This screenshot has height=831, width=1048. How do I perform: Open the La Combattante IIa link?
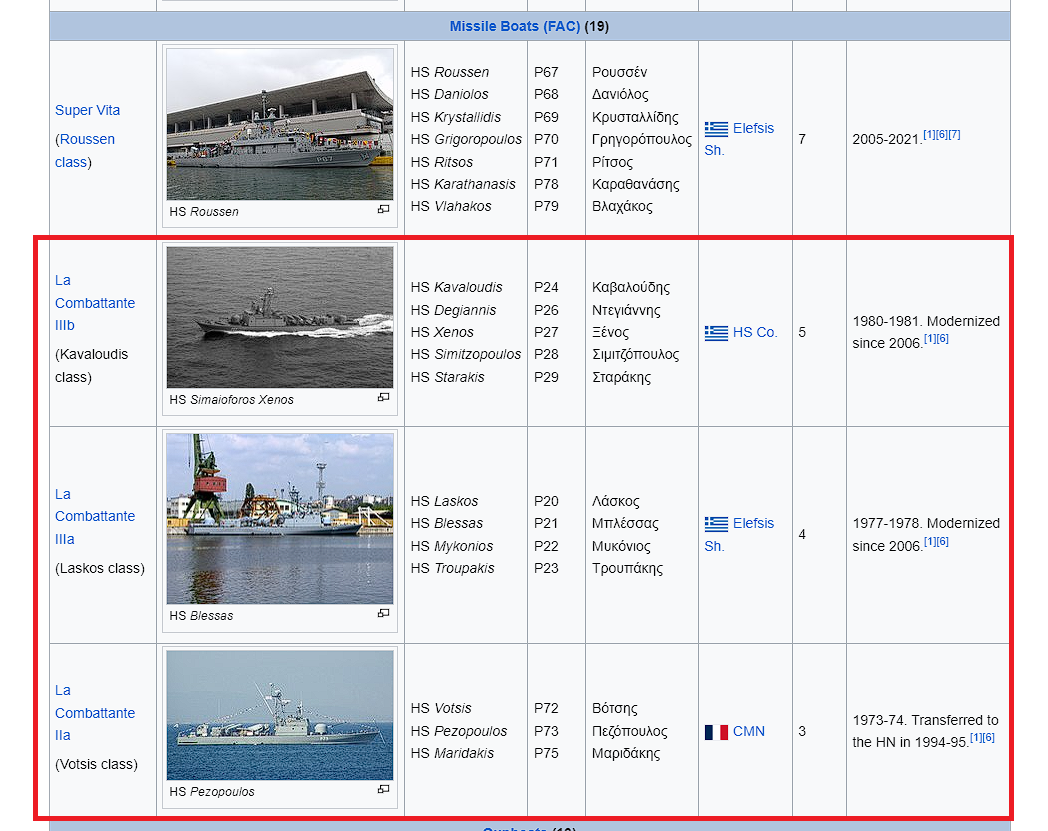tap(95, 713)
